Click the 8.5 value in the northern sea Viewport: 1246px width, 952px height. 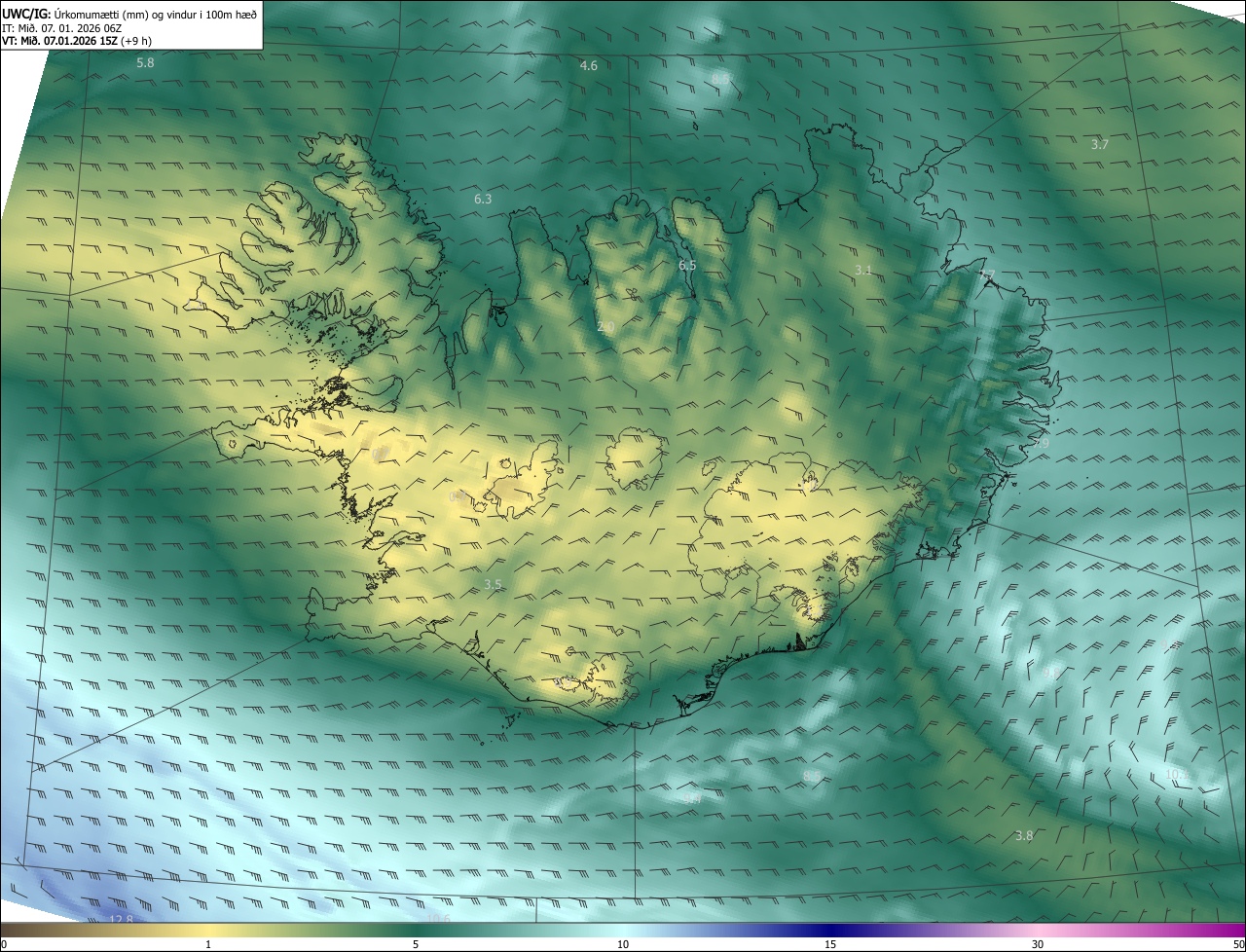720,78
